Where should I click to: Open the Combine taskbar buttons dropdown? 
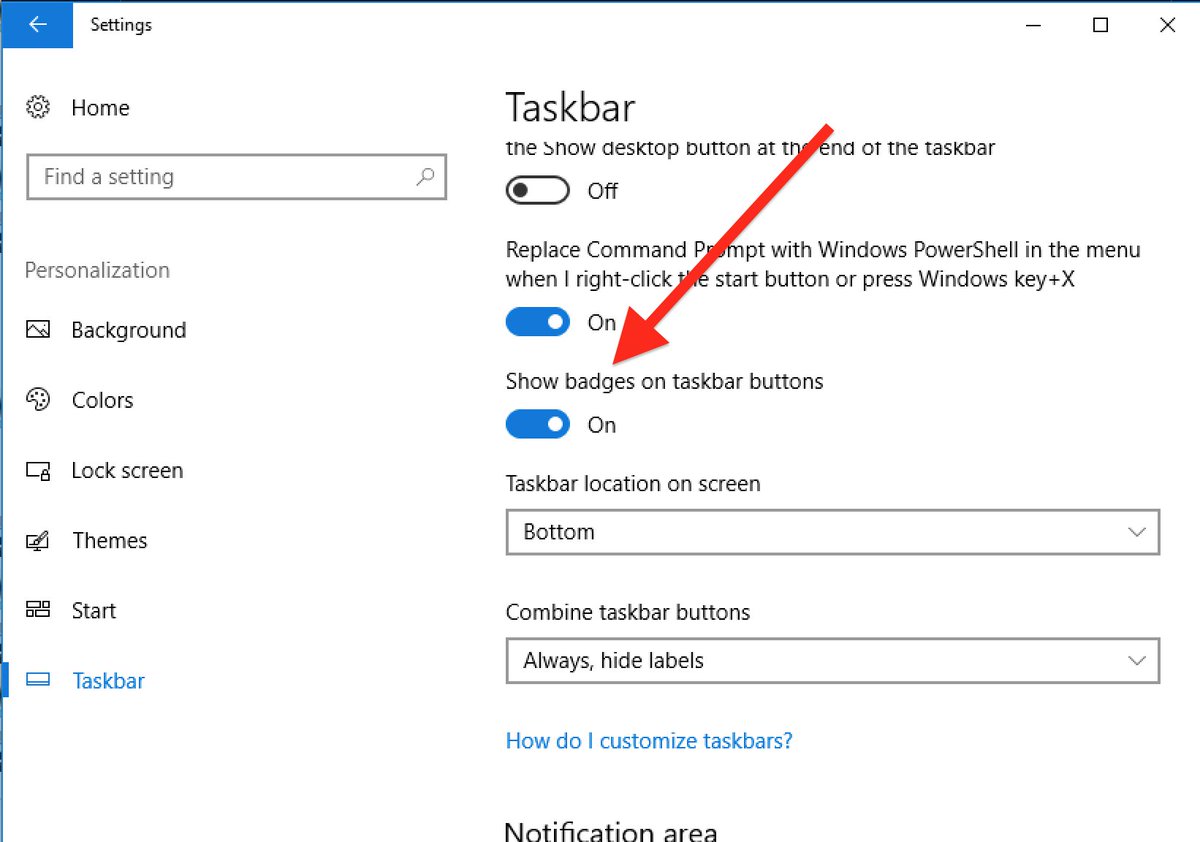tap(833, 661)
